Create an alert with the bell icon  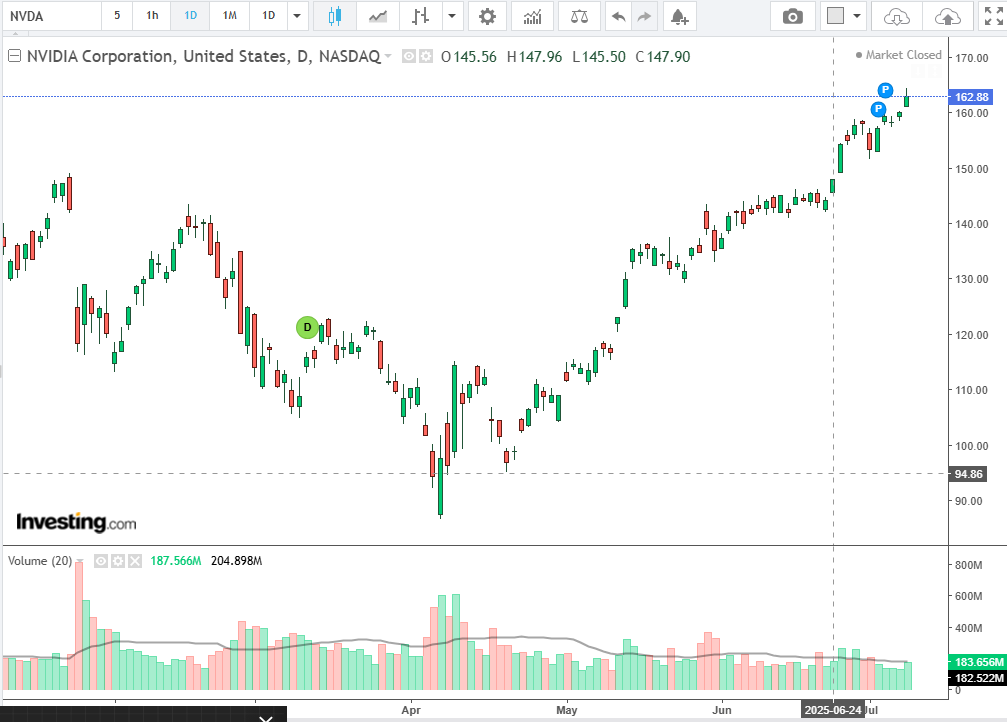pyautogui.click(x=679, y=16)
